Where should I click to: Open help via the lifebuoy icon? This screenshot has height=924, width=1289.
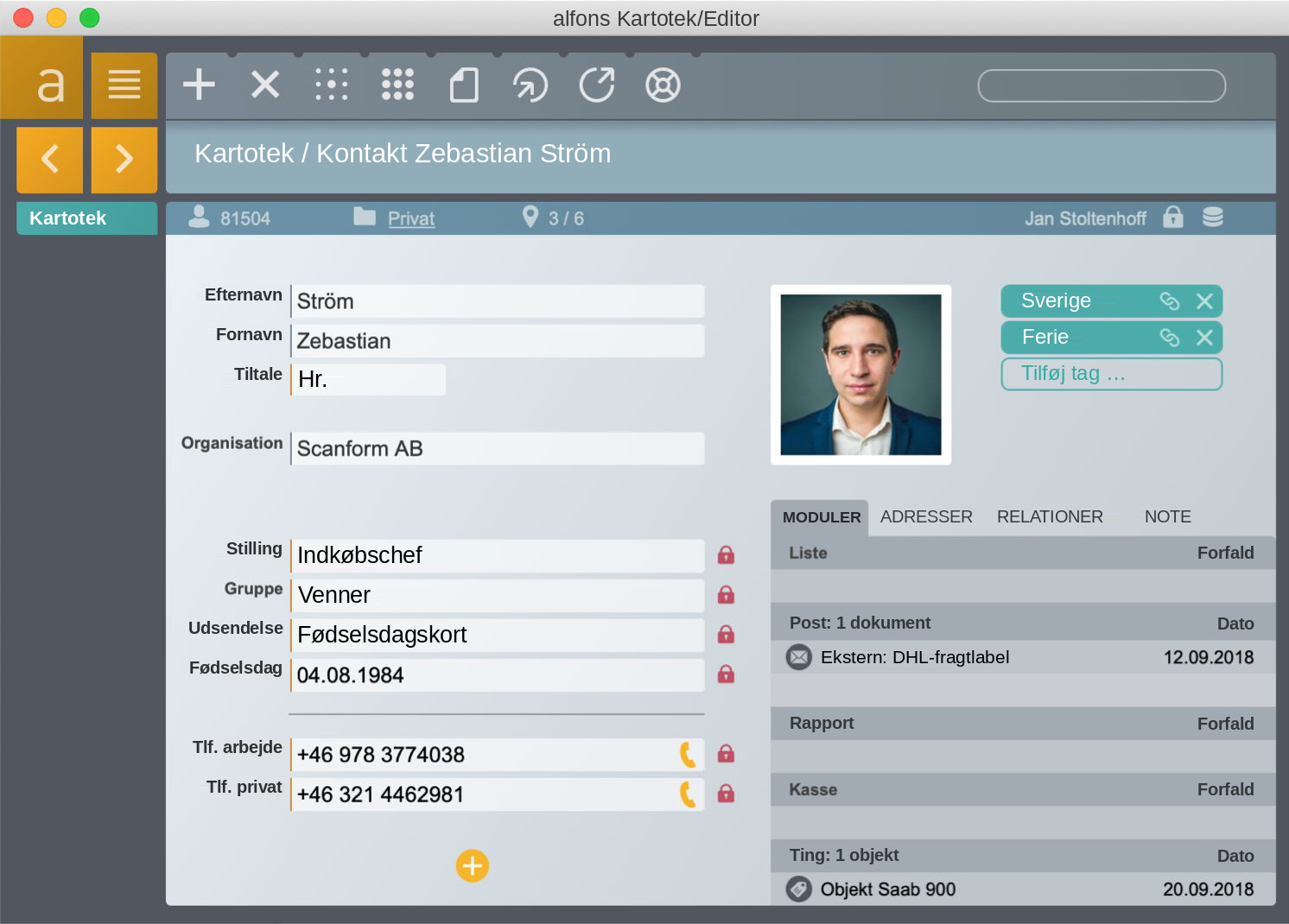[x=663, y=85]
